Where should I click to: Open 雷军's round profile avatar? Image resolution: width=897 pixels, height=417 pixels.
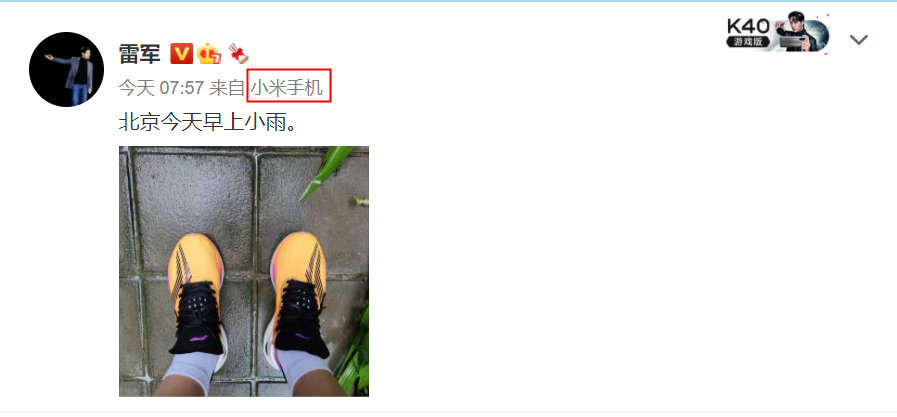66,69
